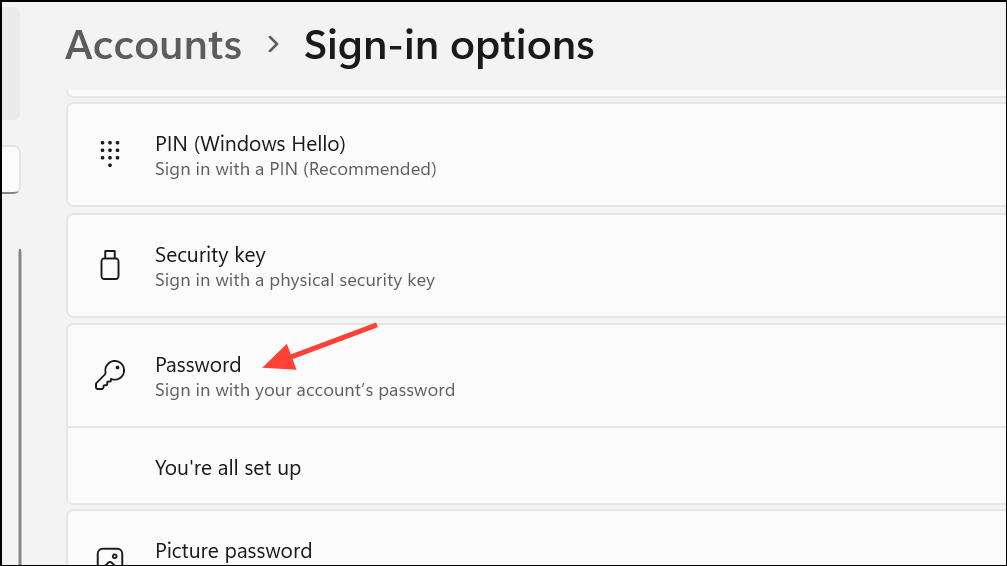Click empty area of 'You're all set up' row
The height and width of the screenshot is (566, 1007).
[650, 468]
